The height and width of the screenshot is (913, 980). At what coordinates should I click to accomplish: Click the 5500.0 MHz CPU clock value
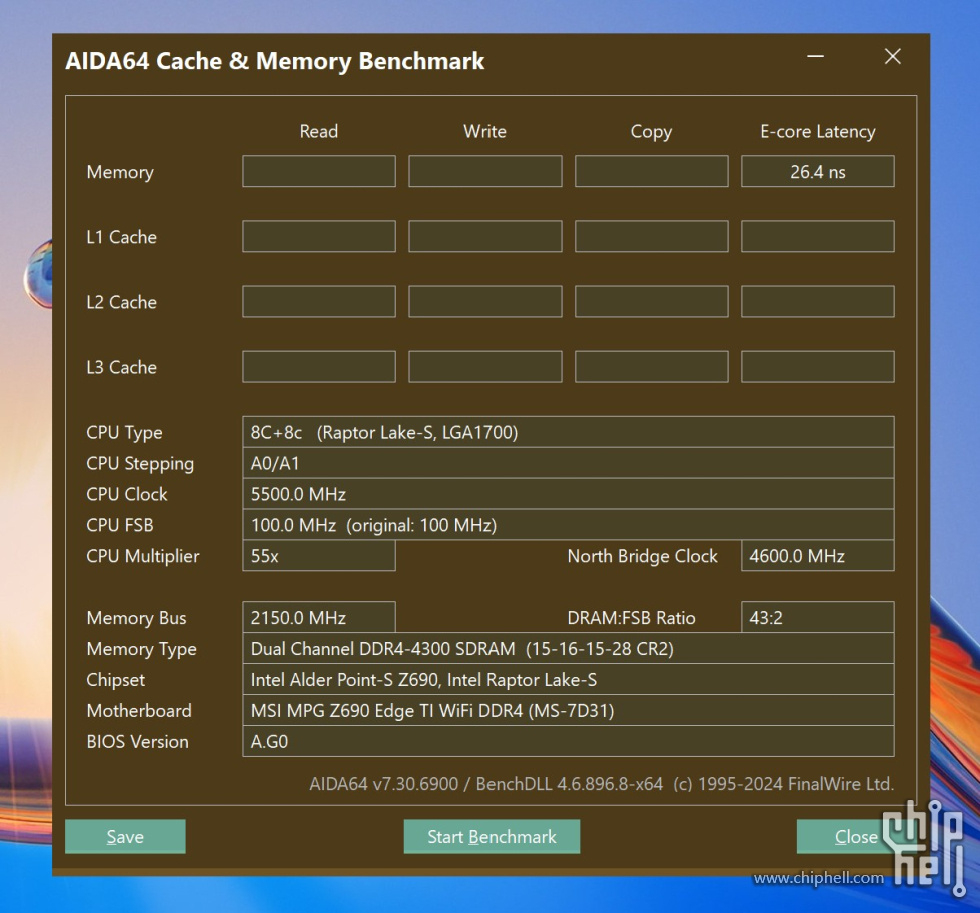[568, 494]
